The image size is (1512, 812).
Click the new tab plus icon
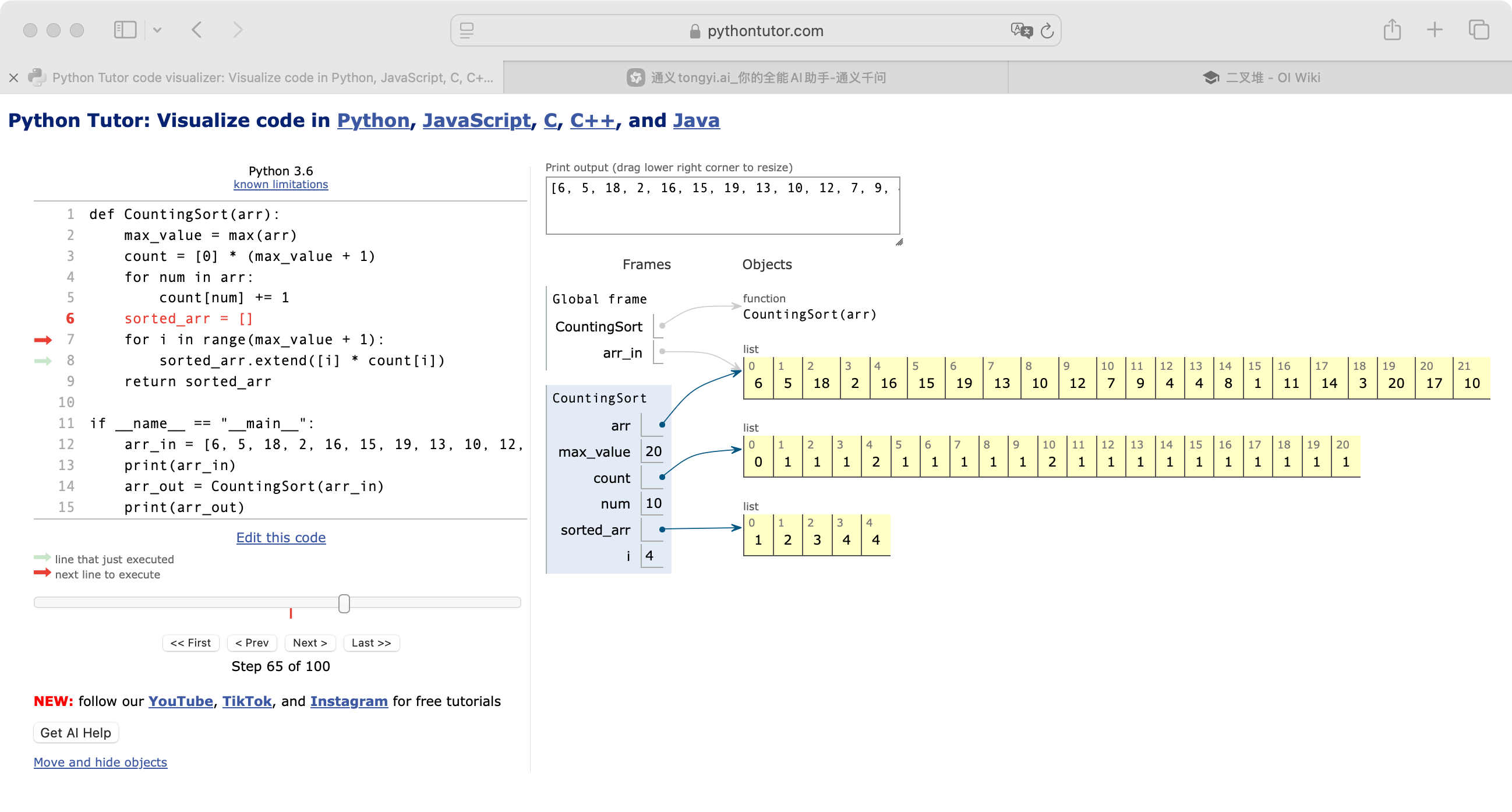tap(1435, 30)
